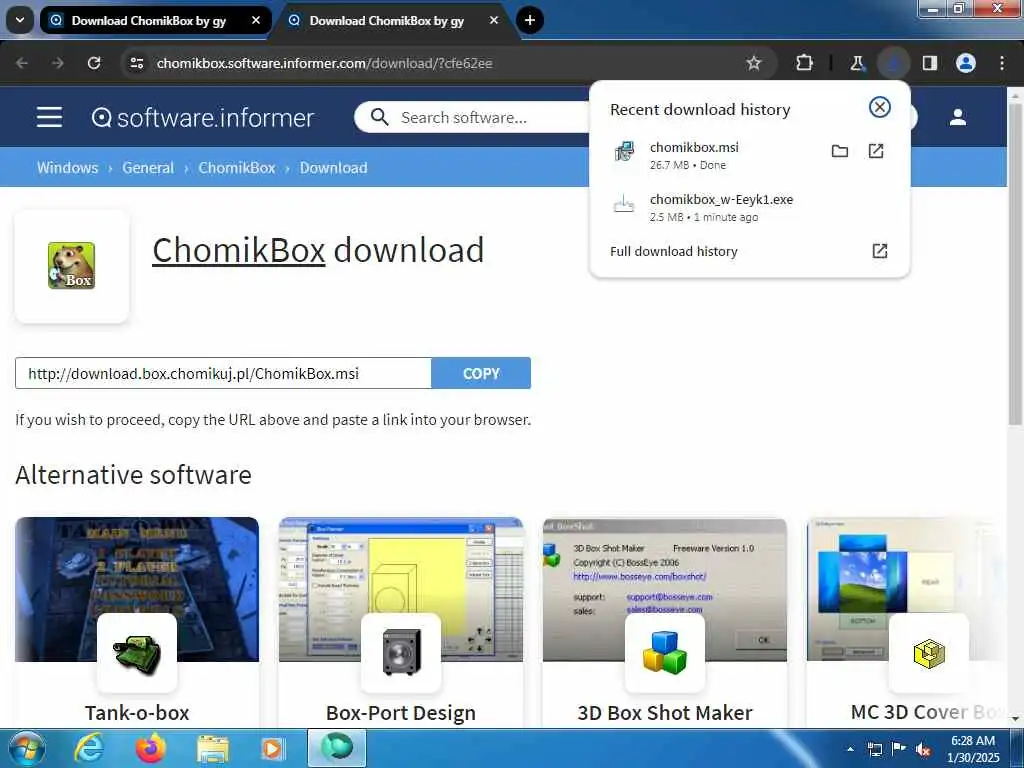Go forward to next page
Screen dimensions: 1024x768
coord(58,63)
